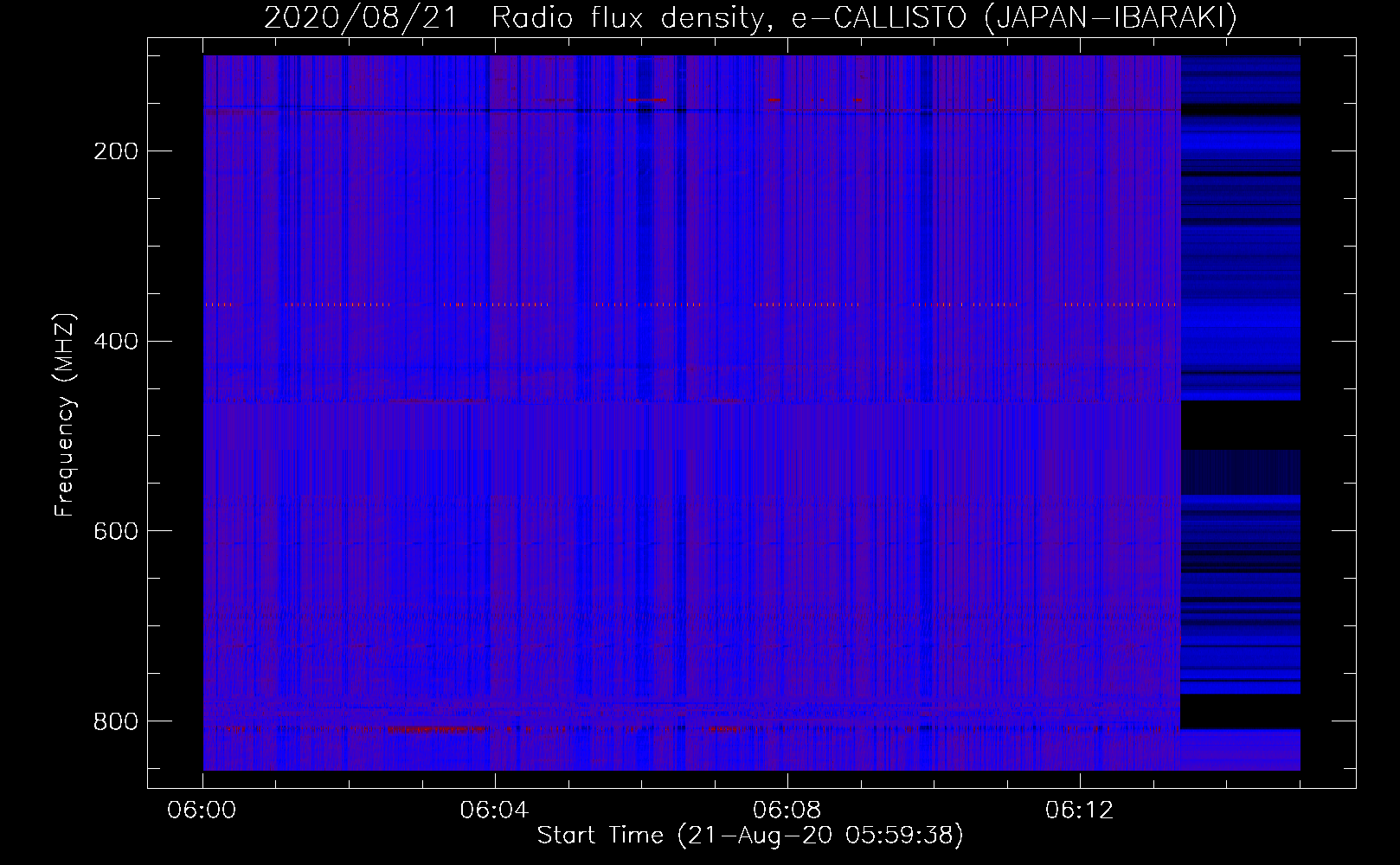This screenshot has height=865, width=1400.
Task: Click the 06:04 time tick label
Action: pyautogui.click(x=495, y=811)
